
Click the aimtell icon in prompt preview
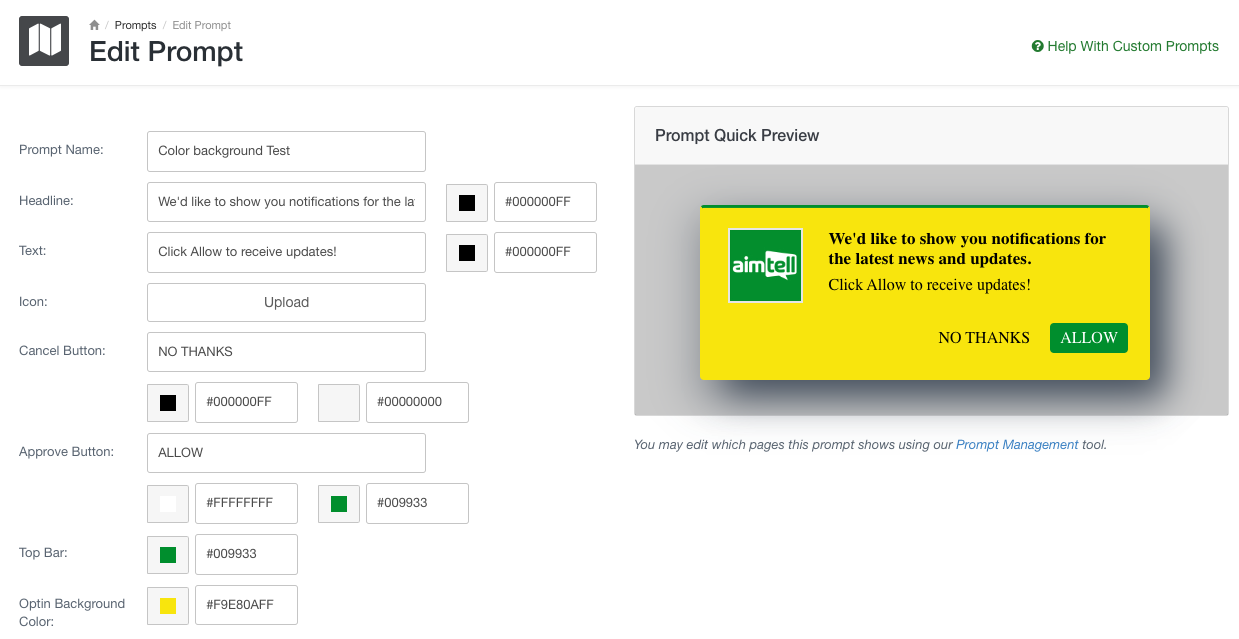[x=765, y=266]
